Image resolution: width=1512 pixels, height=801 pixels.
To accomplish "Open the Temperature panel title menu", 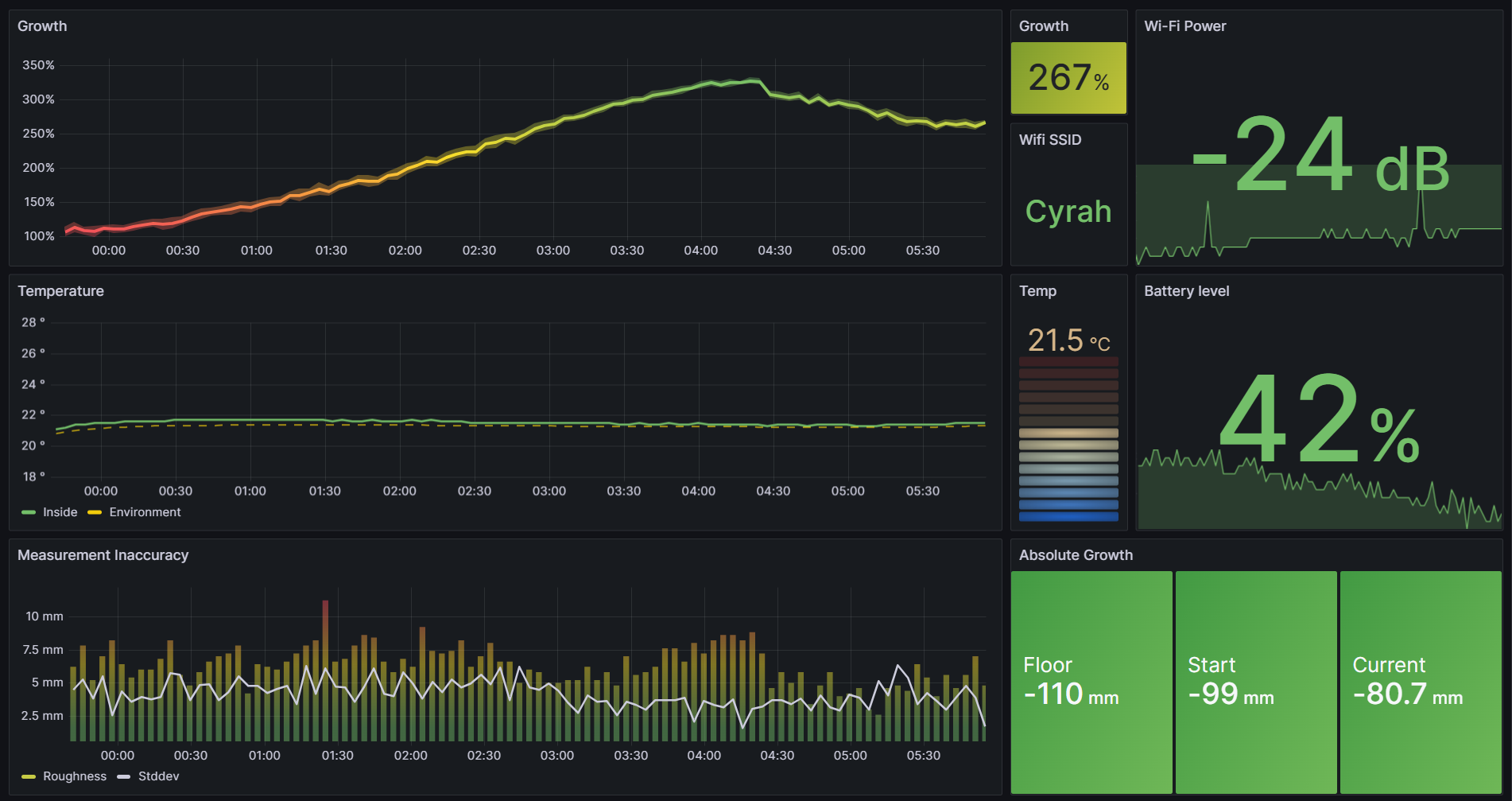I will (60, 291).
